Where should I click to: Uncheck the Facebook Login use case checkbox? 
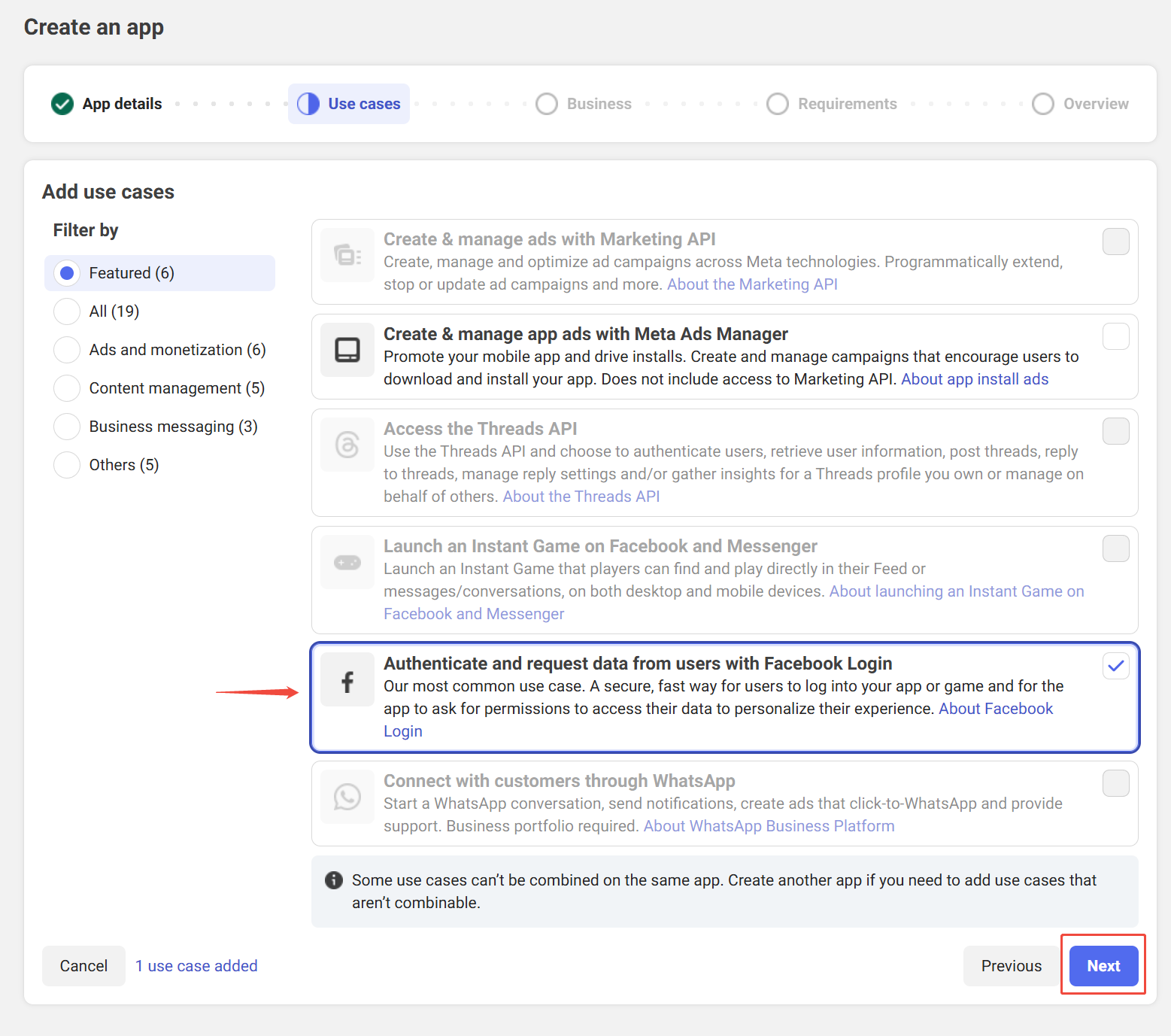1115,666
